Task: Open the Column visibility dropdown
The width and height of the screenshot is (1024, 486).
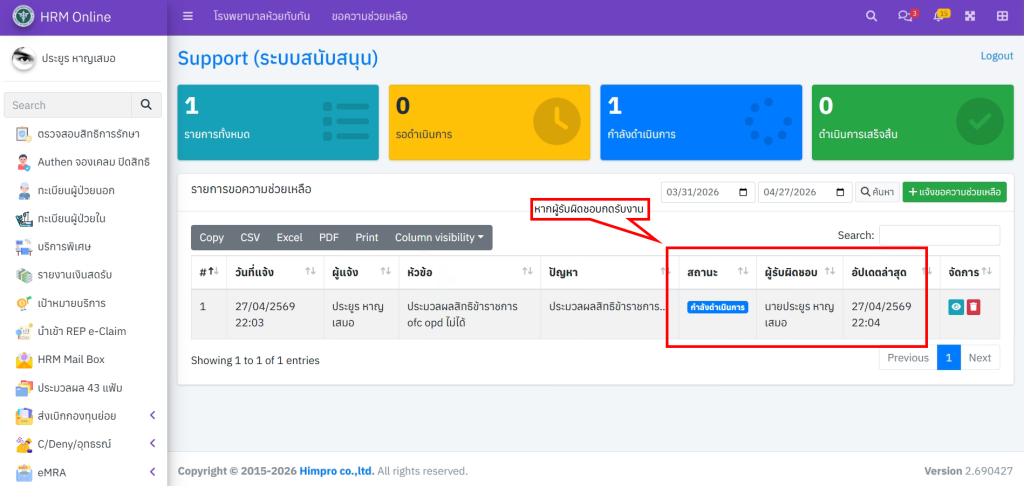Action: coord(441,238)
